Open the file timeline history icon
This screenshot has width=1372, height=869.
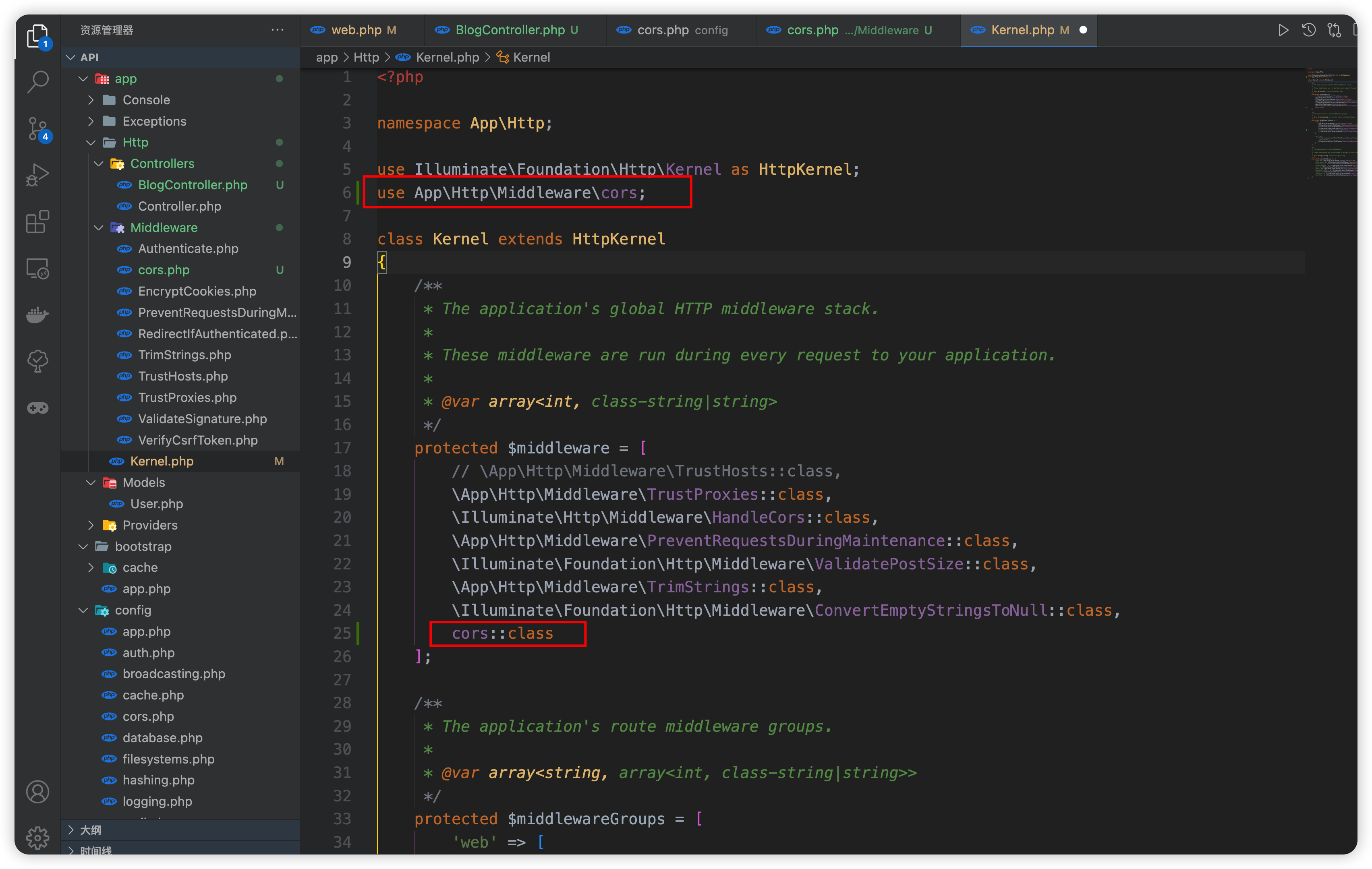click(x=1309, y=30)
